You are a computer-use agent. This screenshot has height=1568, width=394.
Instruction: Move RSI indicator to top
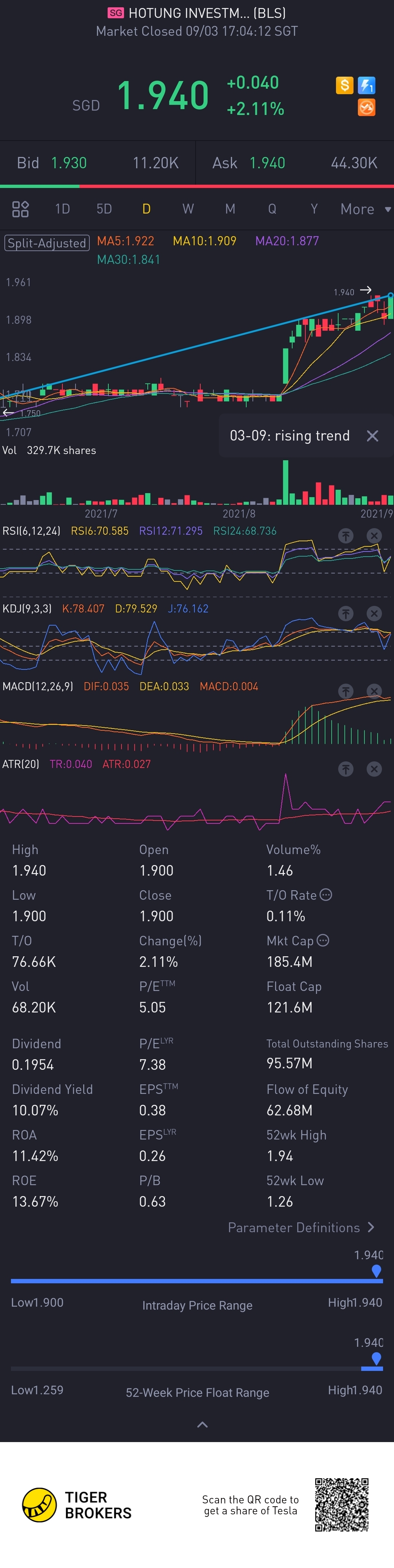pos(346,536)
